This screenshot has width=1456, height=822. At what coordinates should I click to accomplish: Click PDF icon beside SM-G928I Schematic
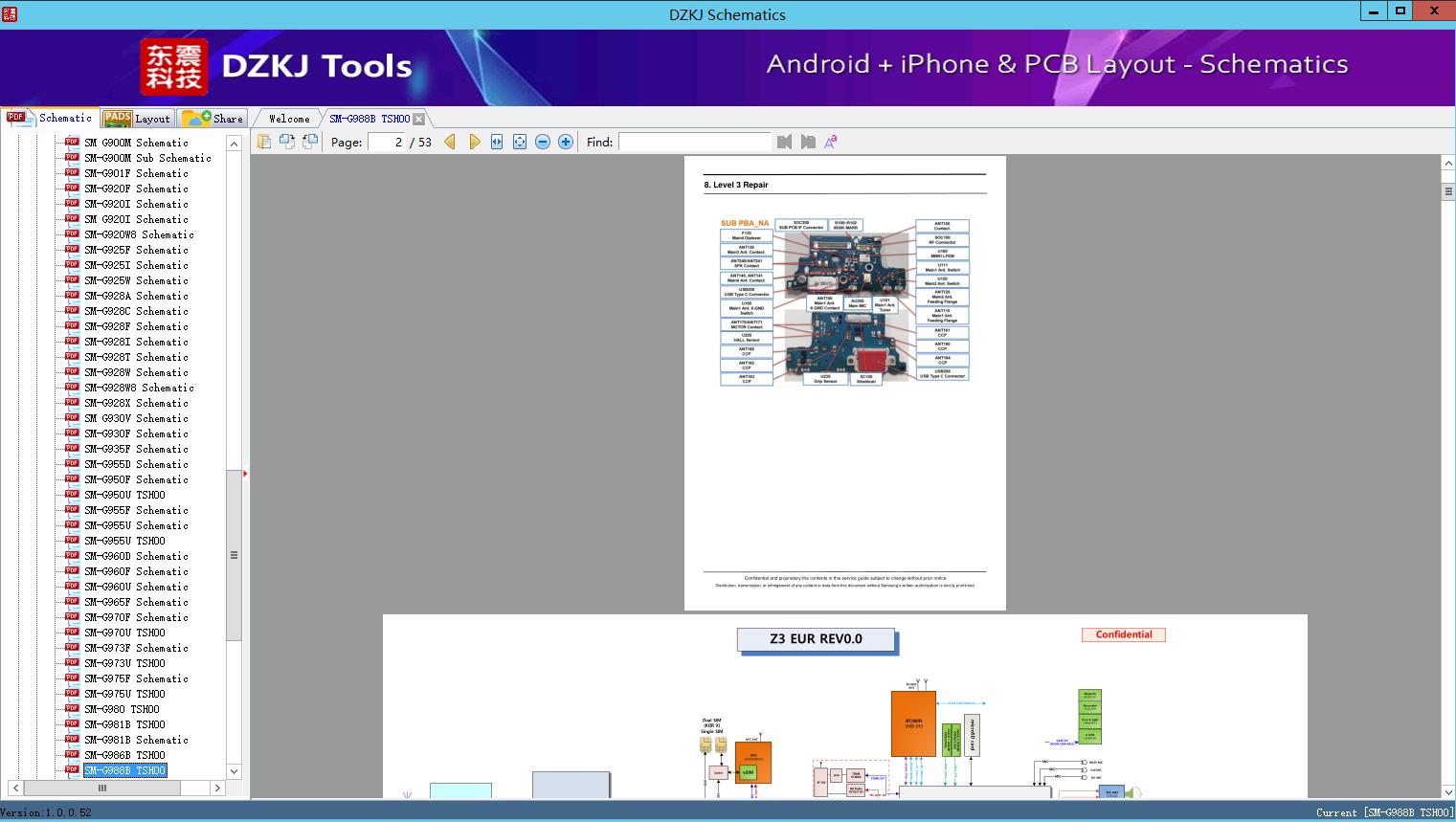pyautogui.click(x=72, y=341)
